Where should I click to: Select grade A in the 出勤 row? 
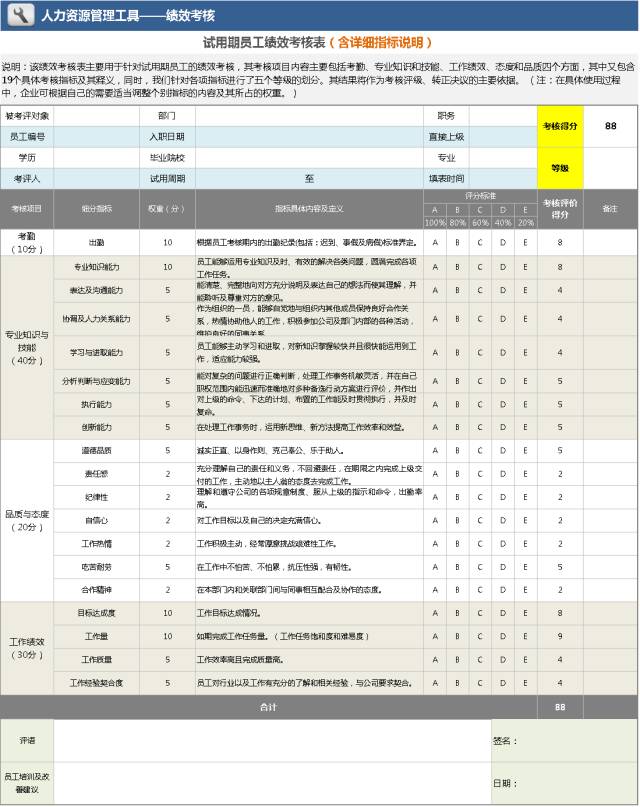click(435, 242)
